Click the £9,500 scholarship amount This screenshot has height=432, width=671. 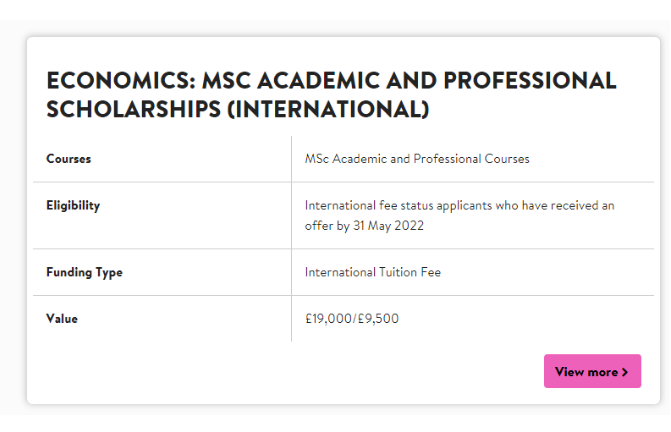378,319
